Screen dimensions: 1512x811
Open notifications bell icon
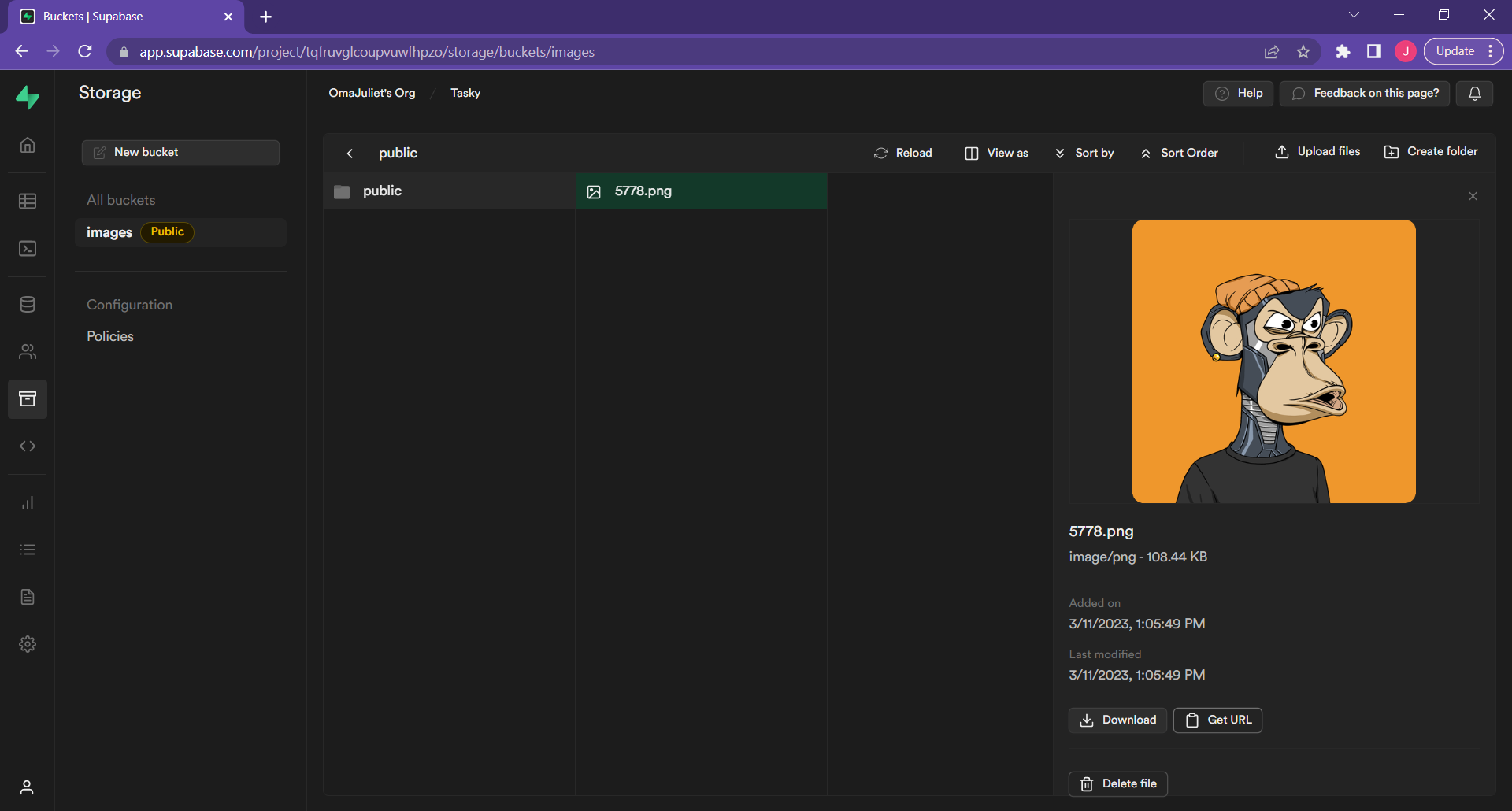pos(1475,93)
